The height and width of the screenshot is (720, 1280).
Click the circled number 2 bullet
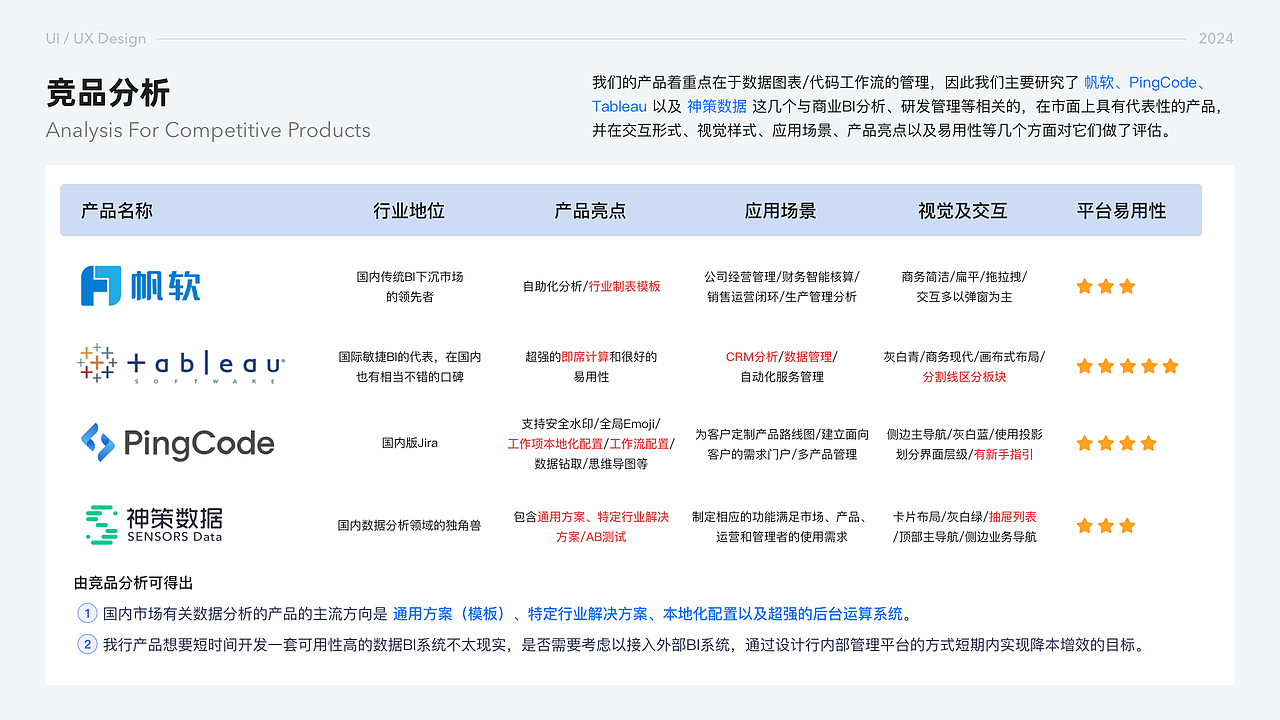pyautogui.click(x=87, y=645)
